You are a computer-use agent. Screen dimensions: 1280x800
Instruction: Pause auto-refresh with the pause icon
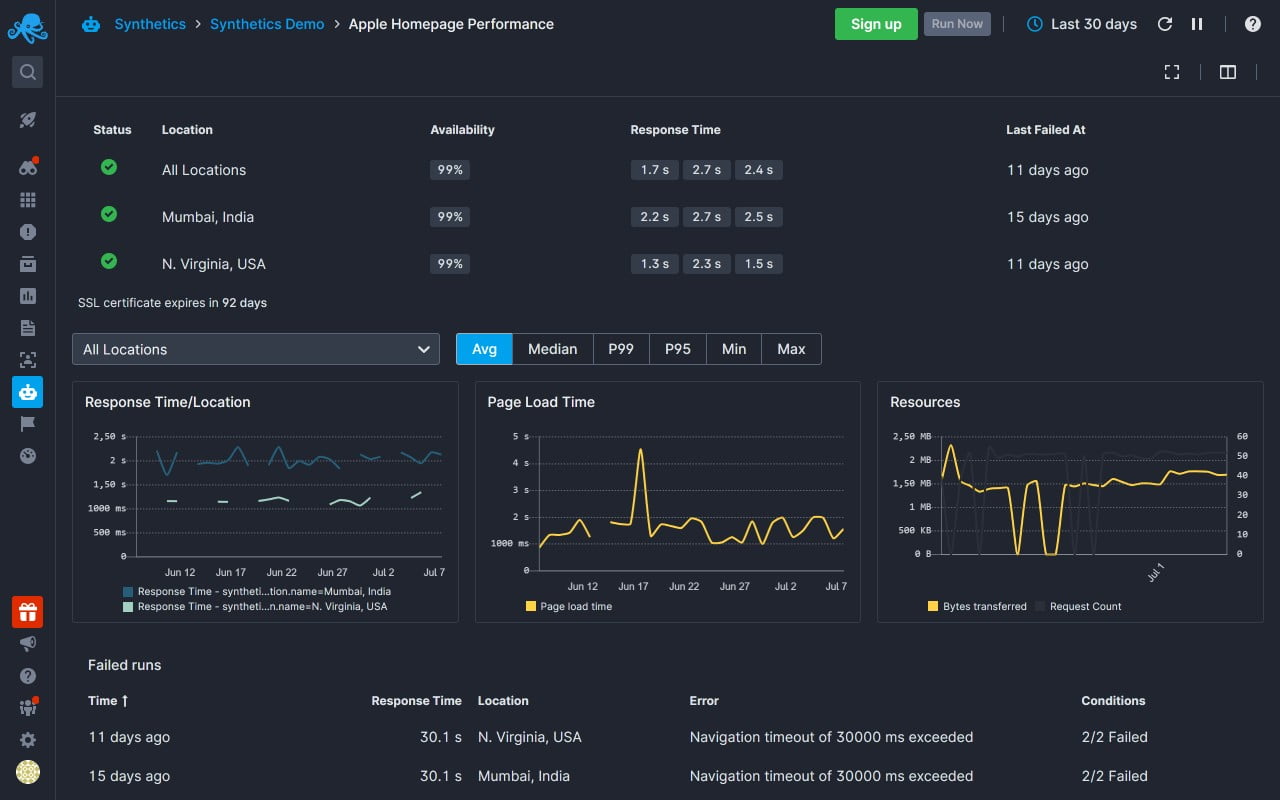[1197, 24]
